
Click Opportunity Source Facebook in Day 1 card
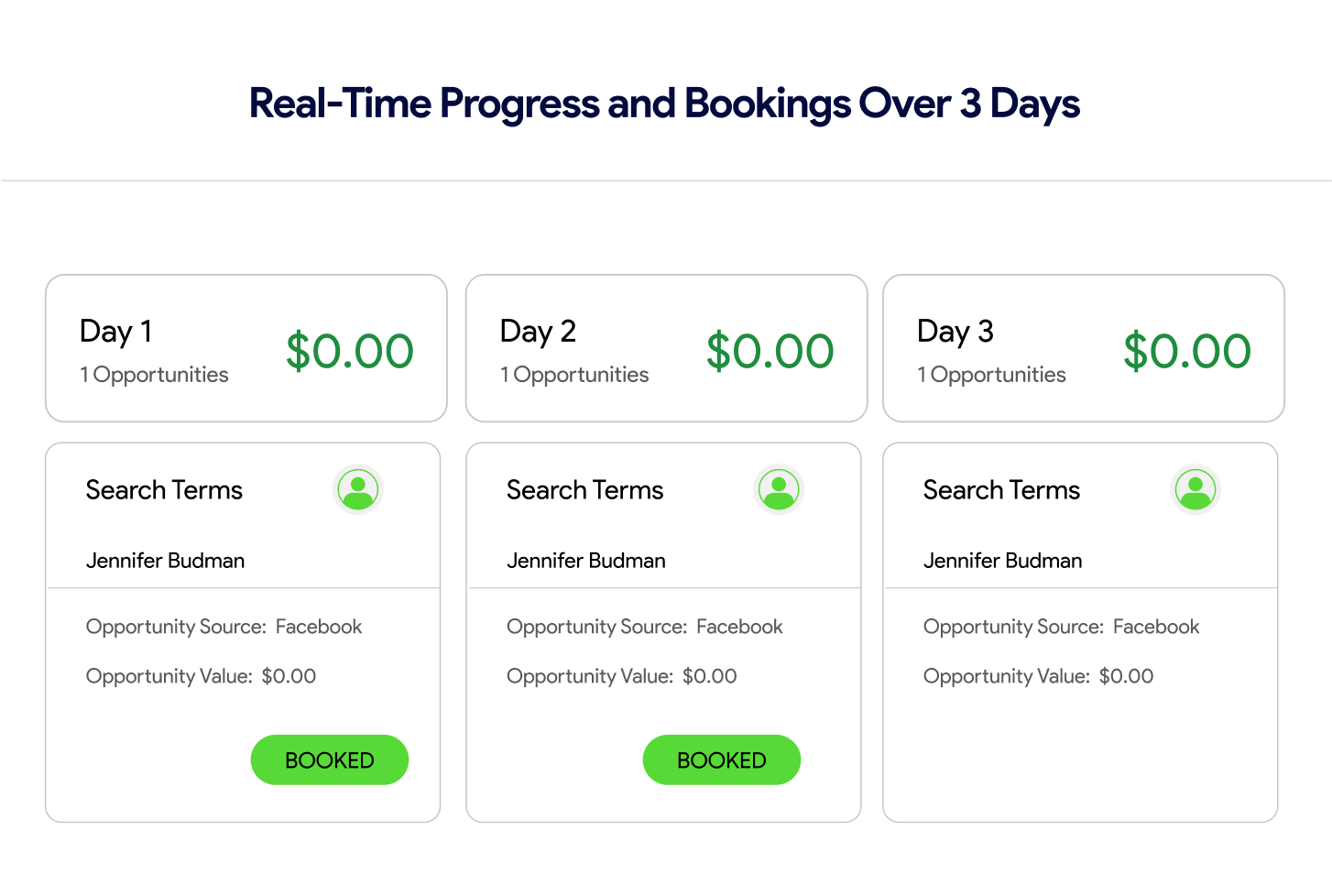pos(224,627)
